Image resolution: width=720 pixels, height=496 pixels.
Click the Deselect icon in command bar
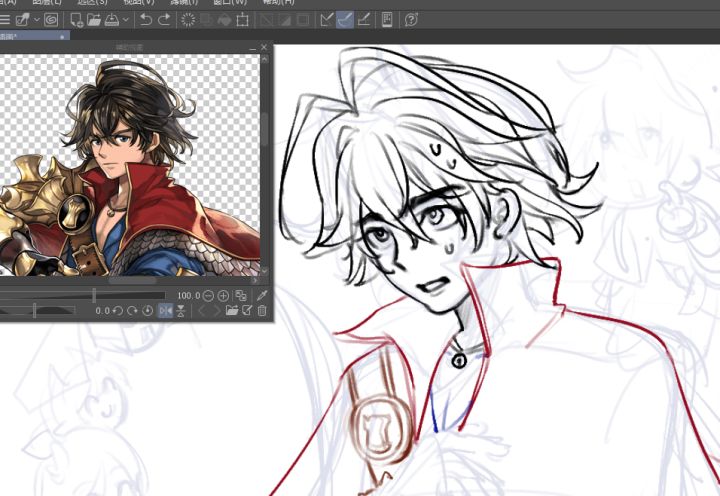[266, 20]
